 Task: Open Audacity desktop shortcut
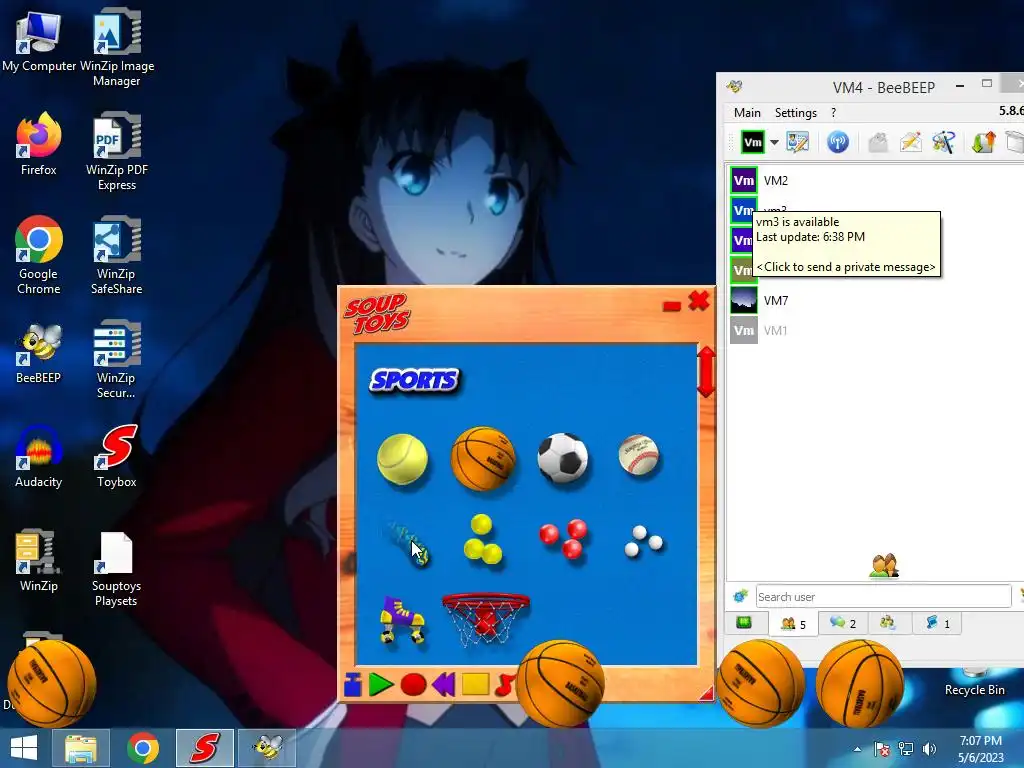point(39,456)
